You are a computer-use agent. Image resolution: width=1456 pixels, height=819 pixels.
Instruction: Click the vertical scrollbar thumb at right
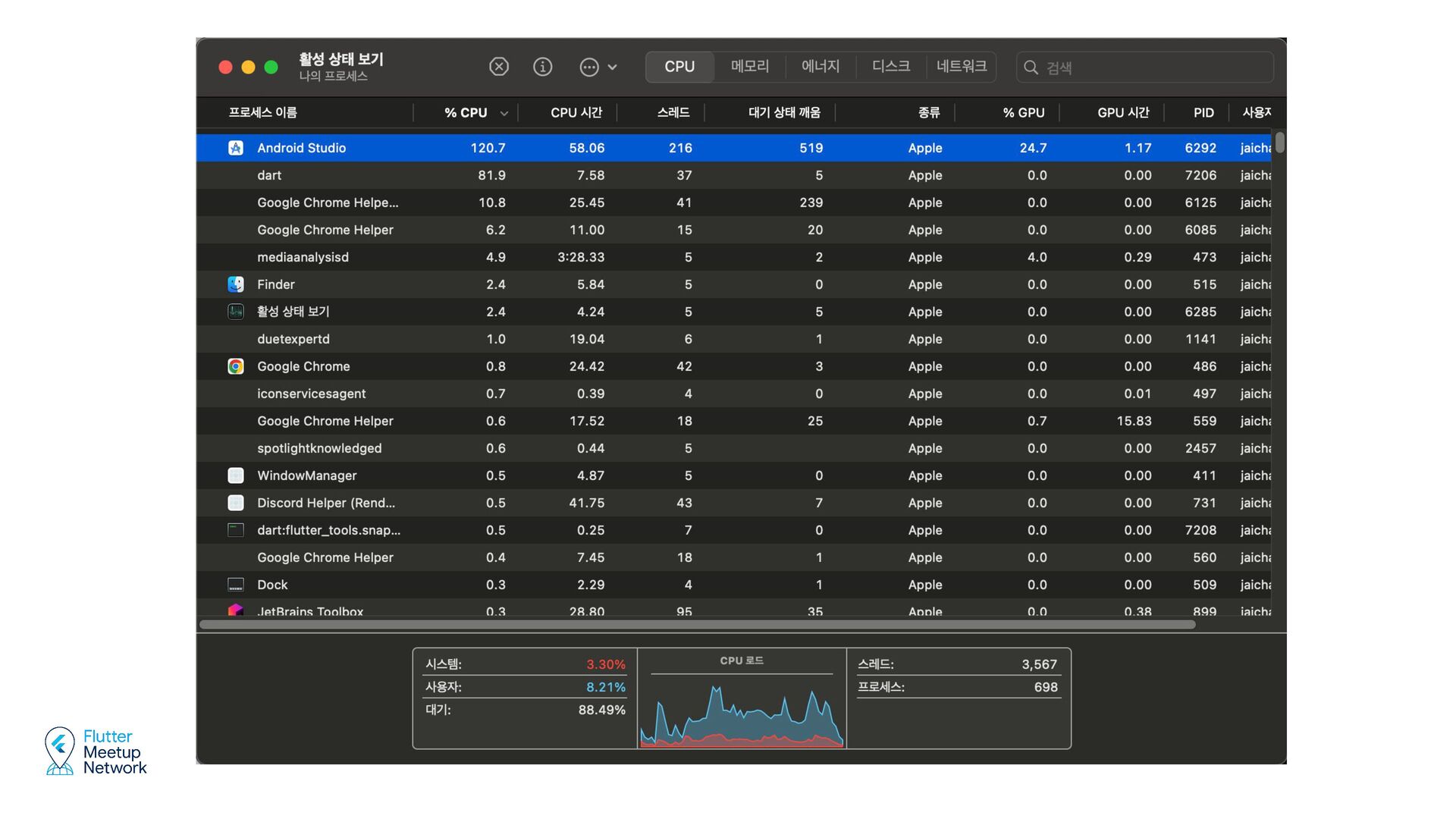click(x=1279, y=143)
